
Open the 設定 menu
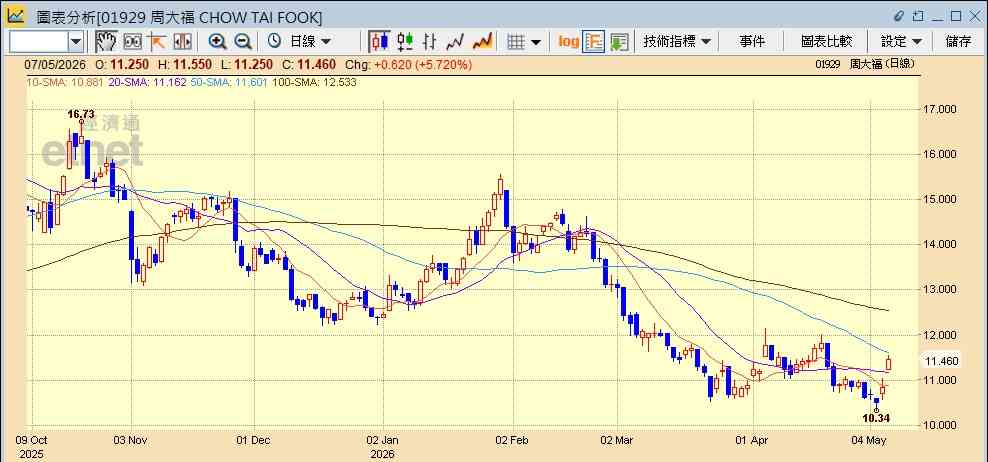(901, 42)
